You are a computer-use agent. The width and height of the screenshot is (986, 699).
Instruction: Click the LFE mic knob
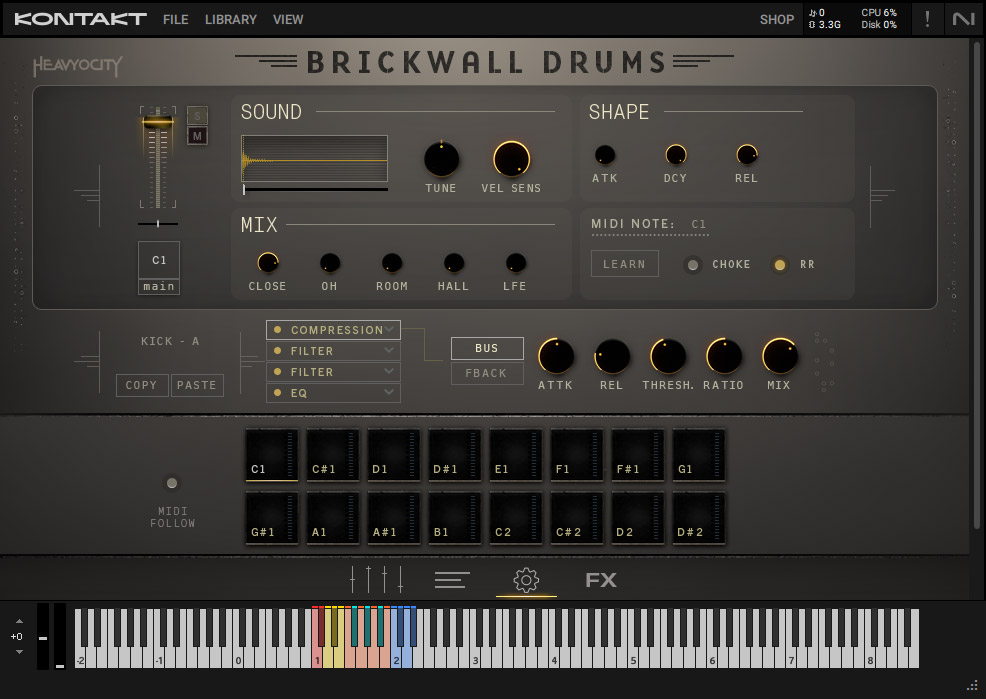(516, 263)
